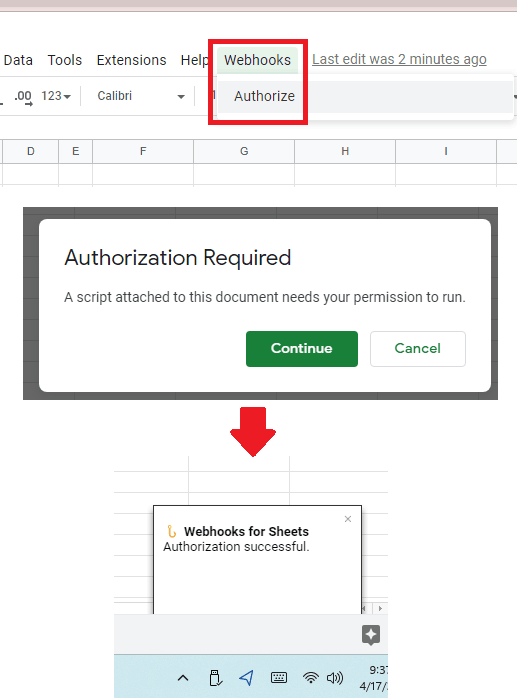Click the increase decimal places .00 icon
This screenshot has width=518, height=698.
point(23,97)
